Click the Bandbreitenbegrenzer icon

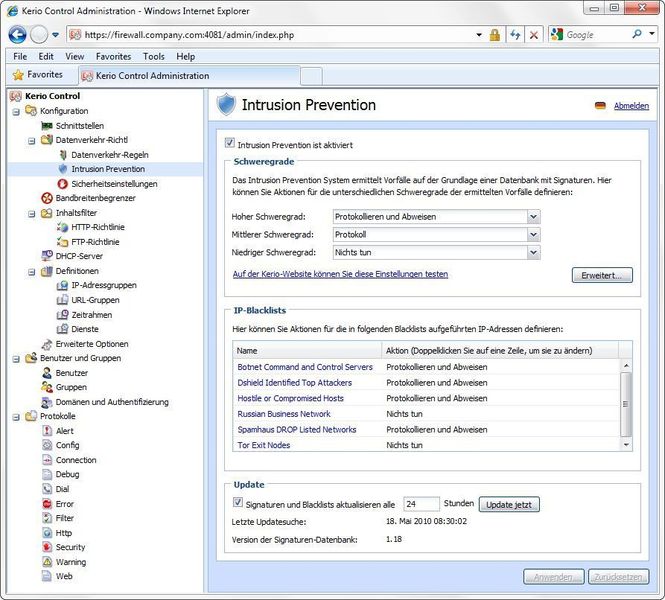point(47,198)
